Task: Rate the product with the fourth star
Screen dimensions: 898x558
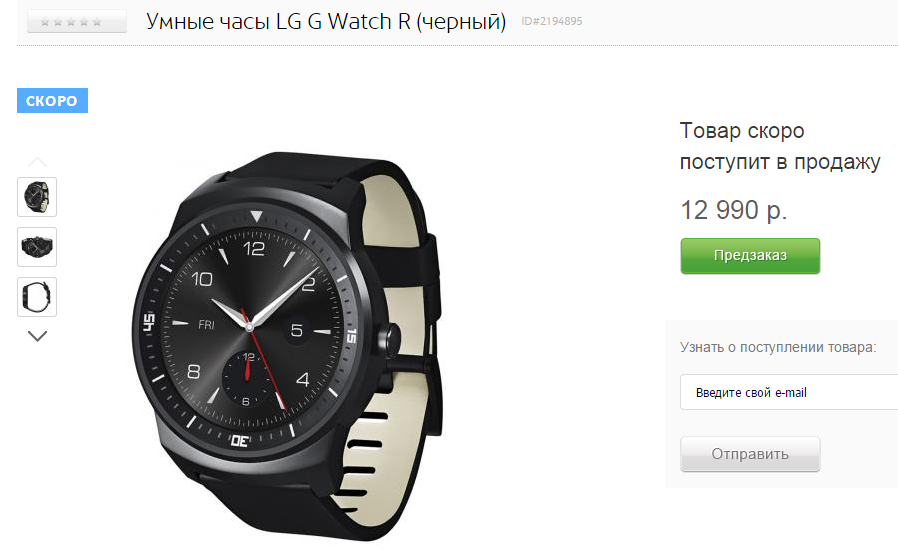Action: (84, 22)
